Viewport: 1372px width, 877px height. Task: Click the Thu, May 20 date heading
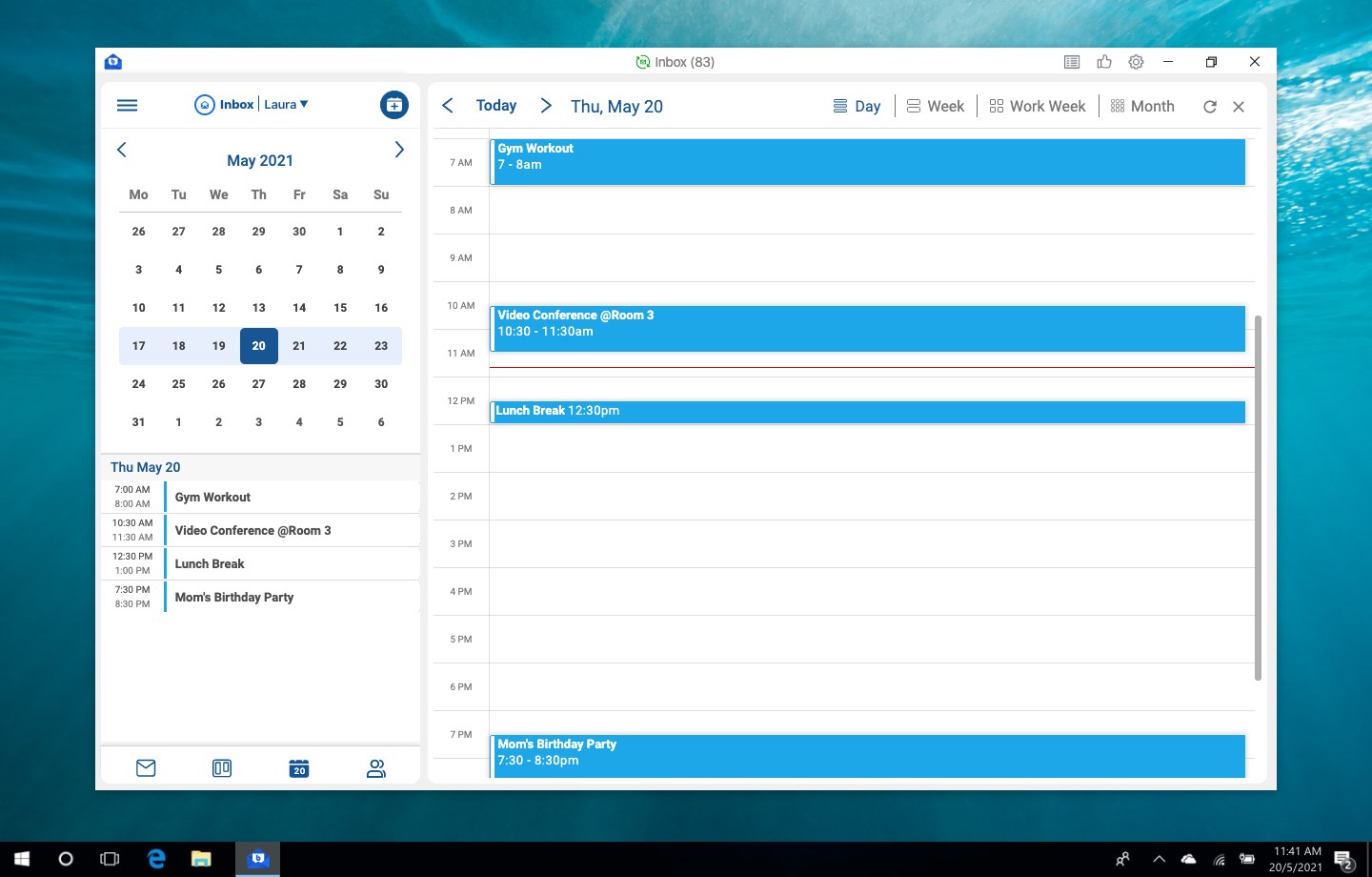(616, 107)
